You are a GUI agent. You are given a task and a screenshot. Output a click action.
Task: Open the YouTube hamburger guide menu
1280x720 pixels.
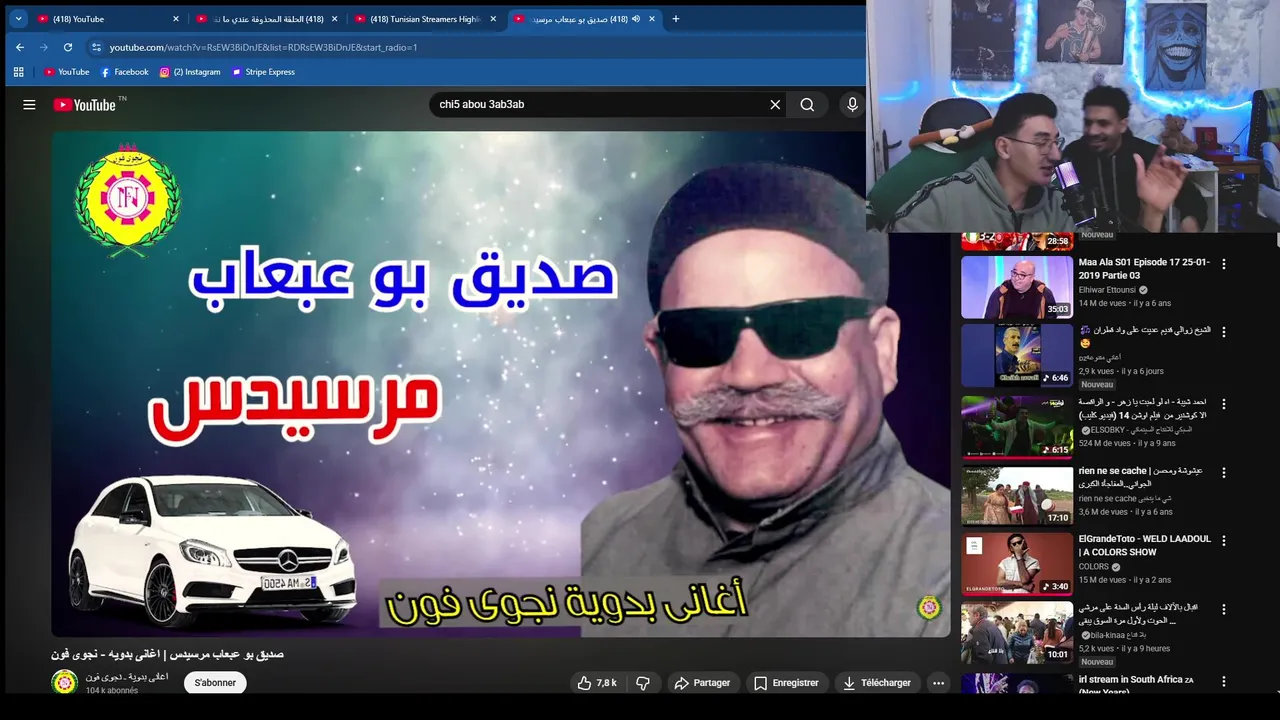(x=29, y=104)
